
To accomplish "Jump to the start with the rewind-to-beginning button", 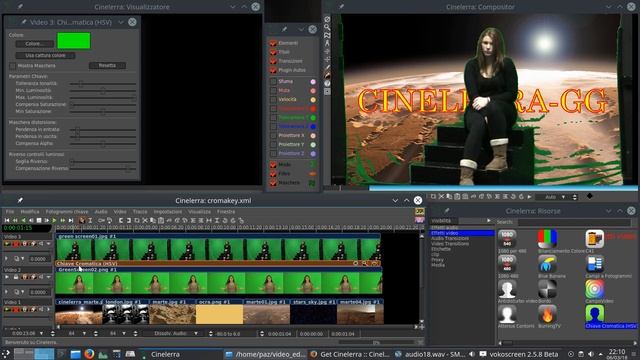I will point(7,220).
